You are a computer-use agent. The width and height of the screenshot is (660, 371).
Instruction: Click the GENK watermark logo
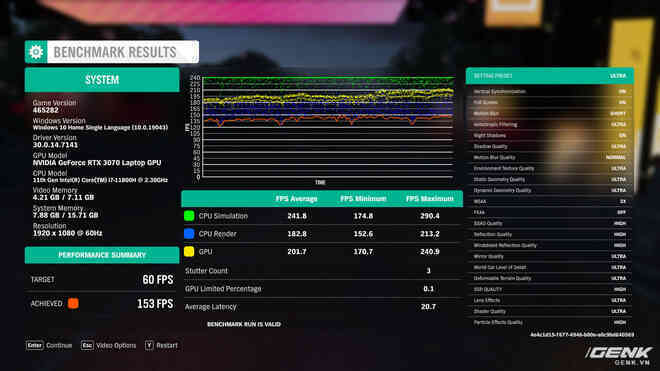tap(619, 355)
